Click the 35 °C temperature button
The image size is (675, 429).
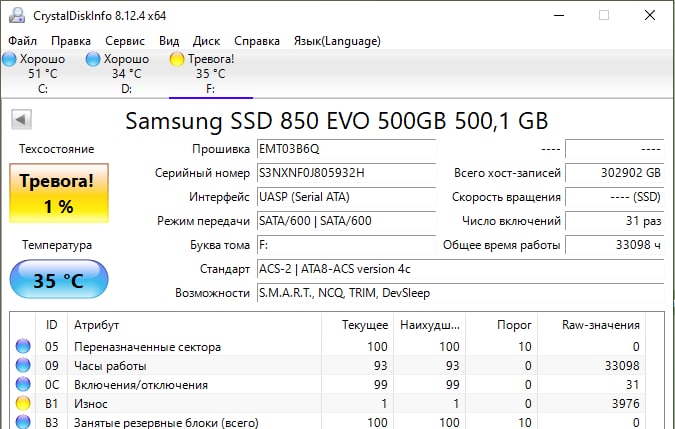[59, 279]
